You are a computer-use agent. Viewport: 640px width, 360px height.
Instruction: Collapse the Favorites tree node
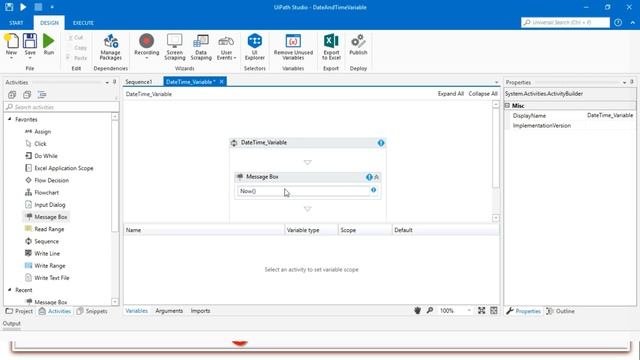click(10, 119)
